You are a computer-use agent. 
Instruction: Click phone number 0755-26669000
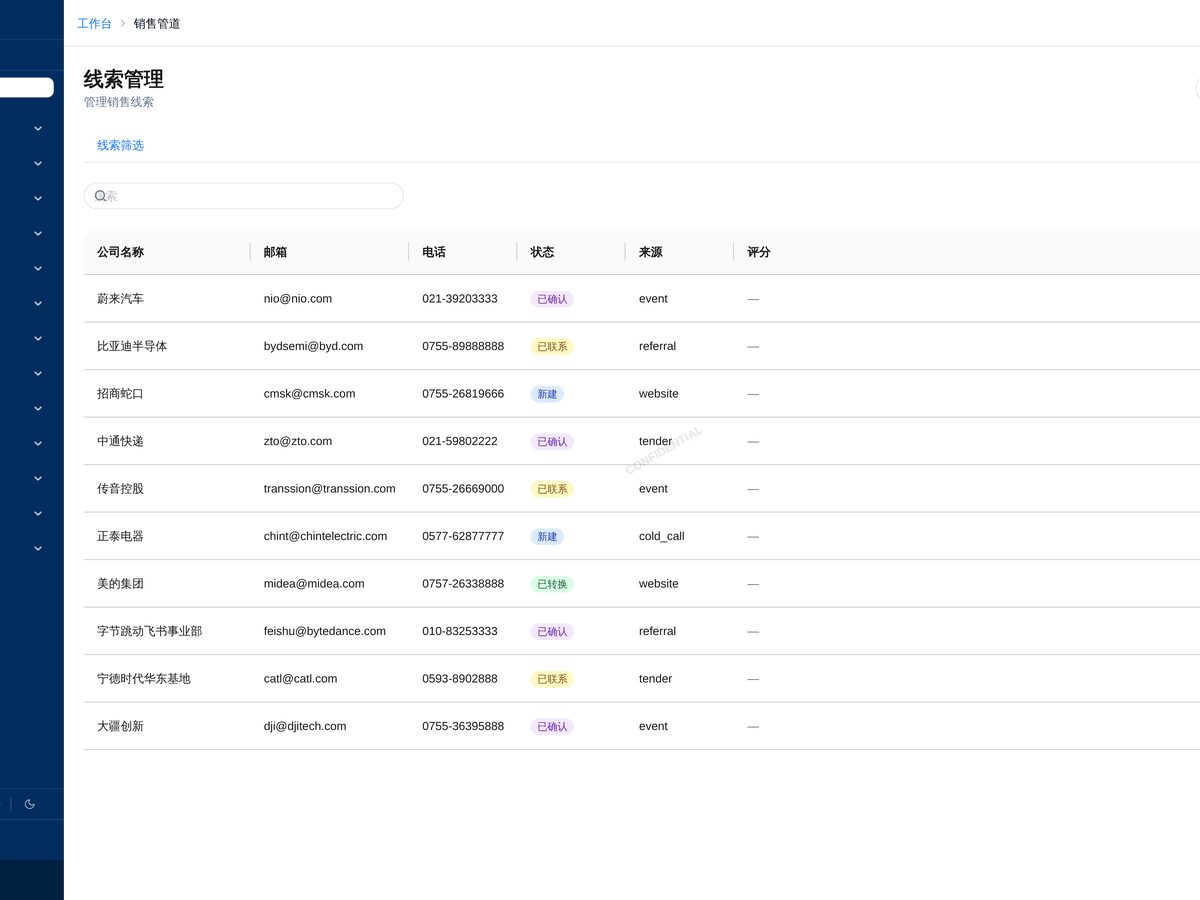click(463, 489)
